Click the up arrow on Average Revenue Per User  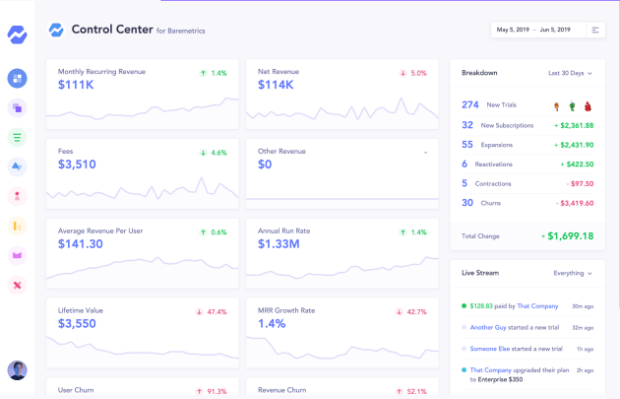[x=203, y=233]
